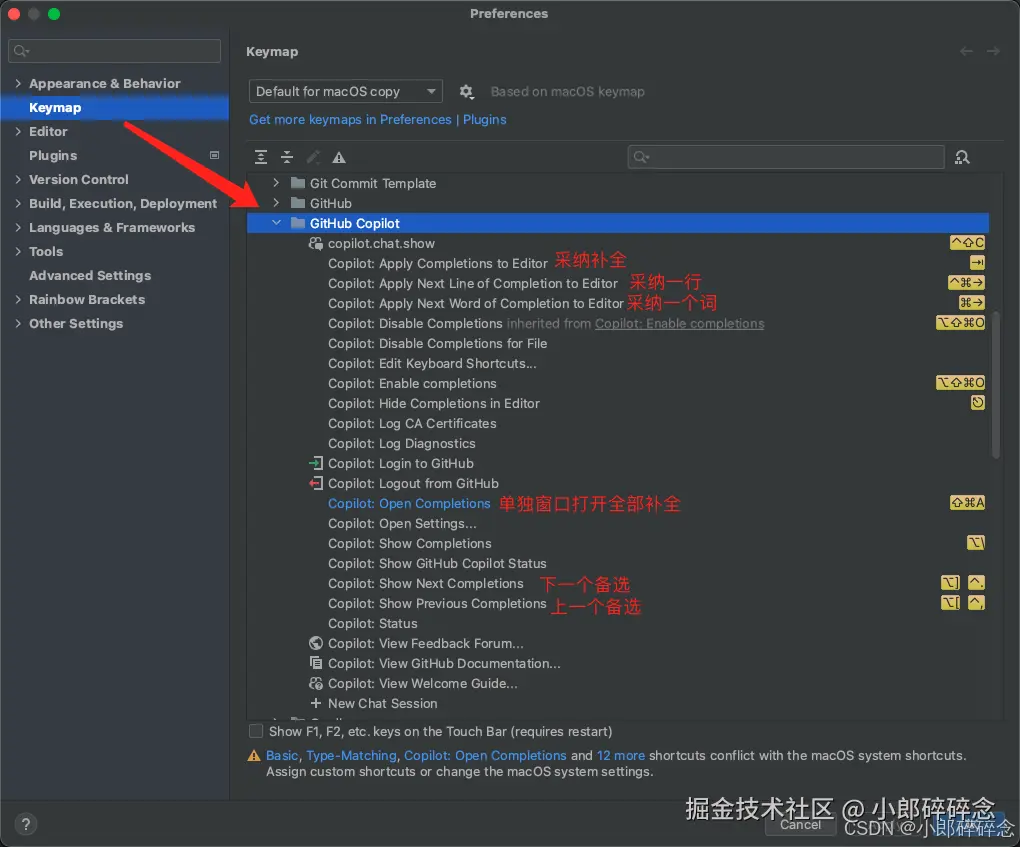
Task: Expand the Editor settings section
Action: 18,131
